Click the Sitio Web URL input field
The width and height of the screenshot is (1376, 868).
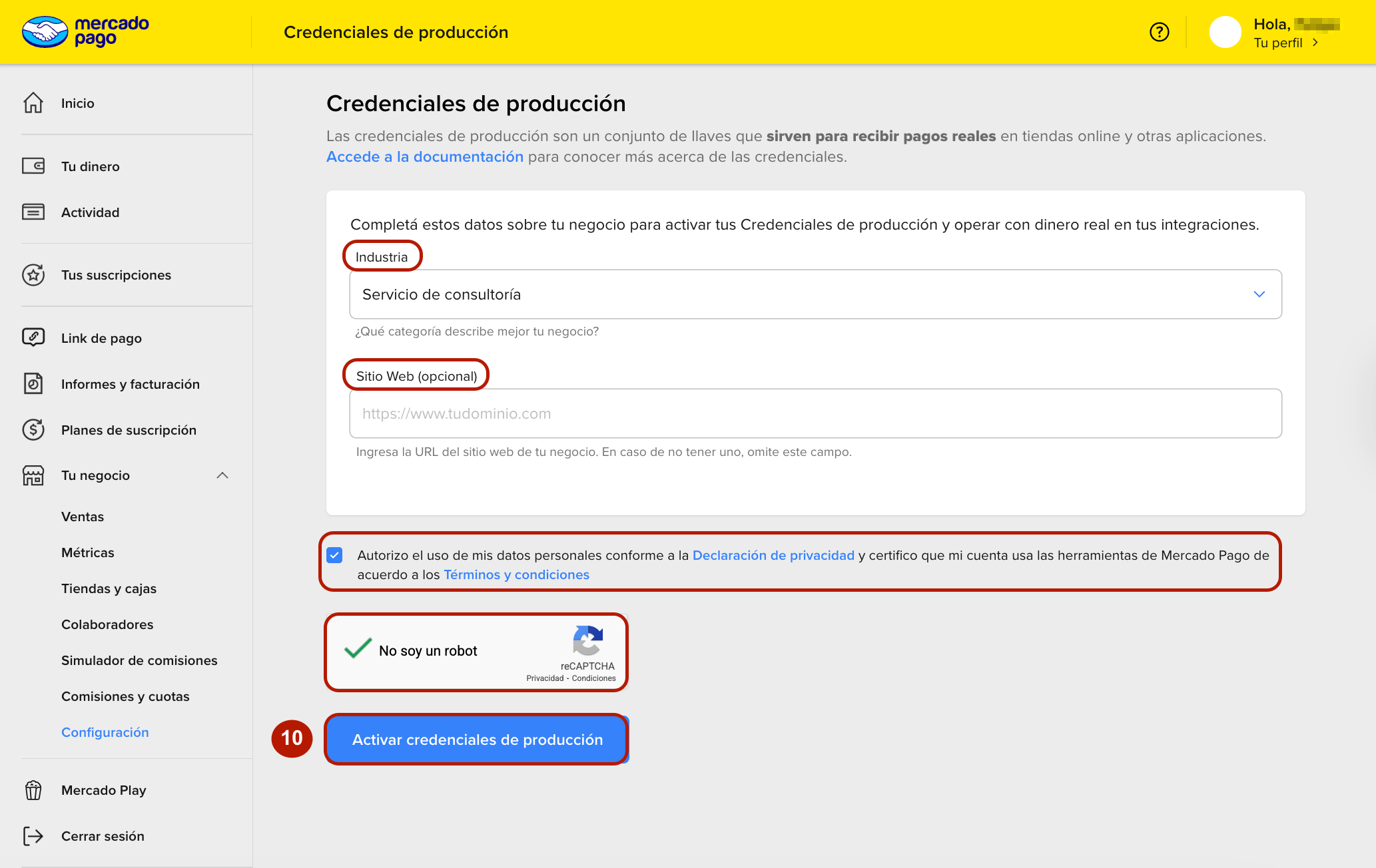[x=815, y=413]
